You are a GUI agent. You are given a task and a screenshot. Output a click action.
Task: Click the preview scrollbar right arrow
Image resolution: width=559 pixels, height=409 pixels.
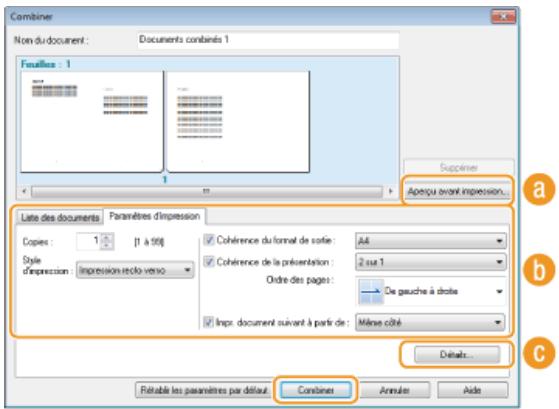click(390, 191)
